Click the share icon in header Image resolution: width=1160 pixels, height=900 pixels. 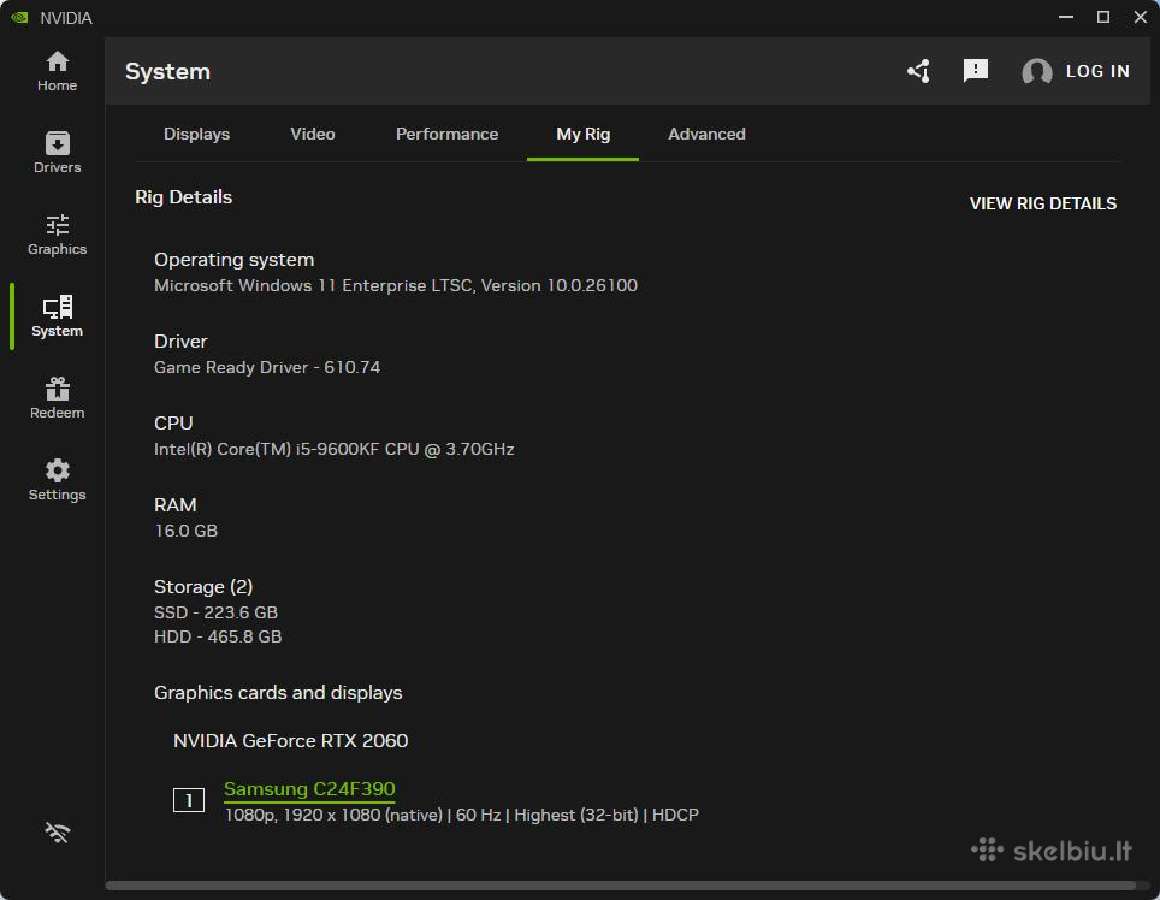point(919,71)
